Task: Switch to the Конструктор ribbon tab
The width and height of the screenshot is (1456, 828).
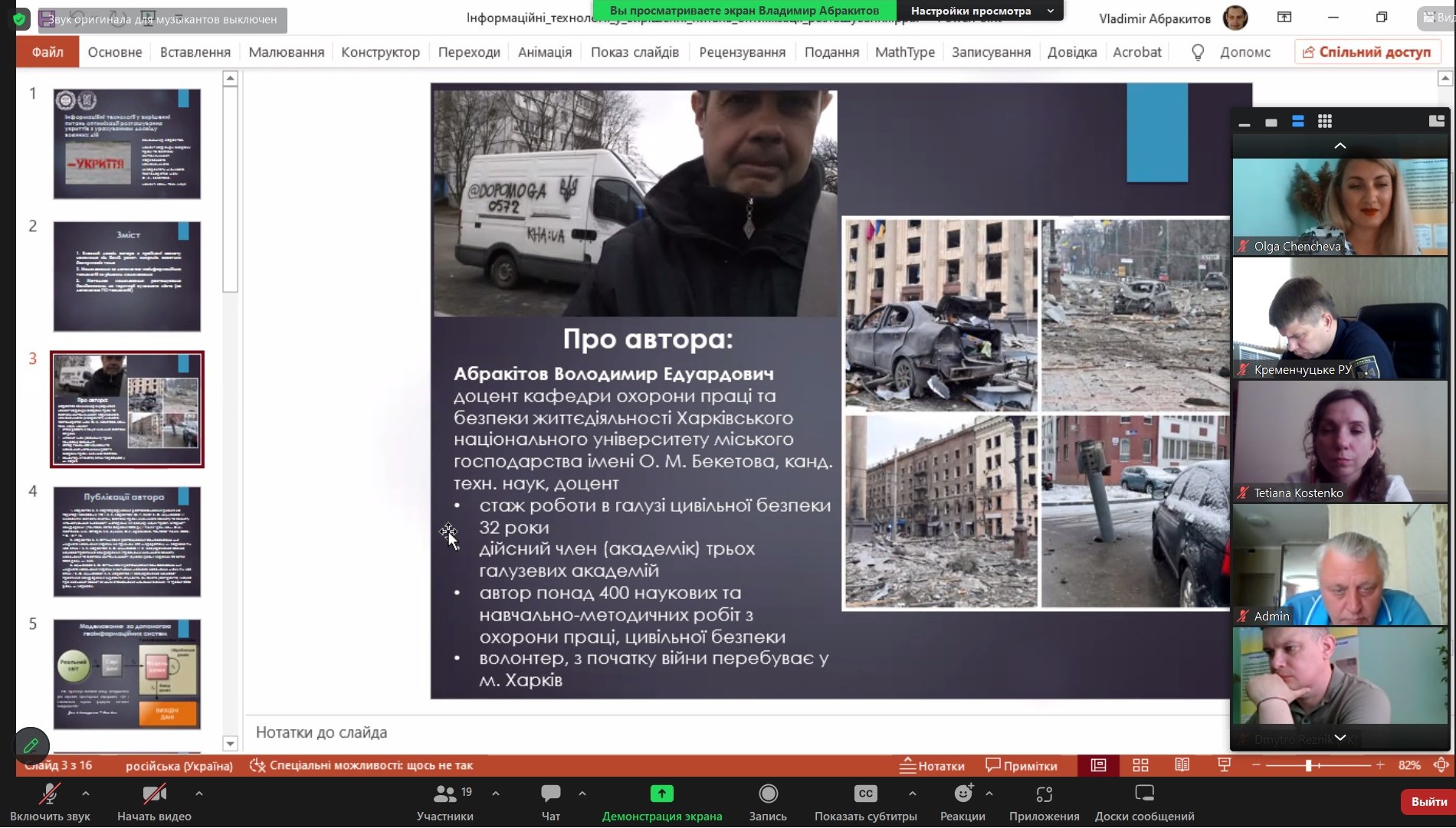Action: 381,52
